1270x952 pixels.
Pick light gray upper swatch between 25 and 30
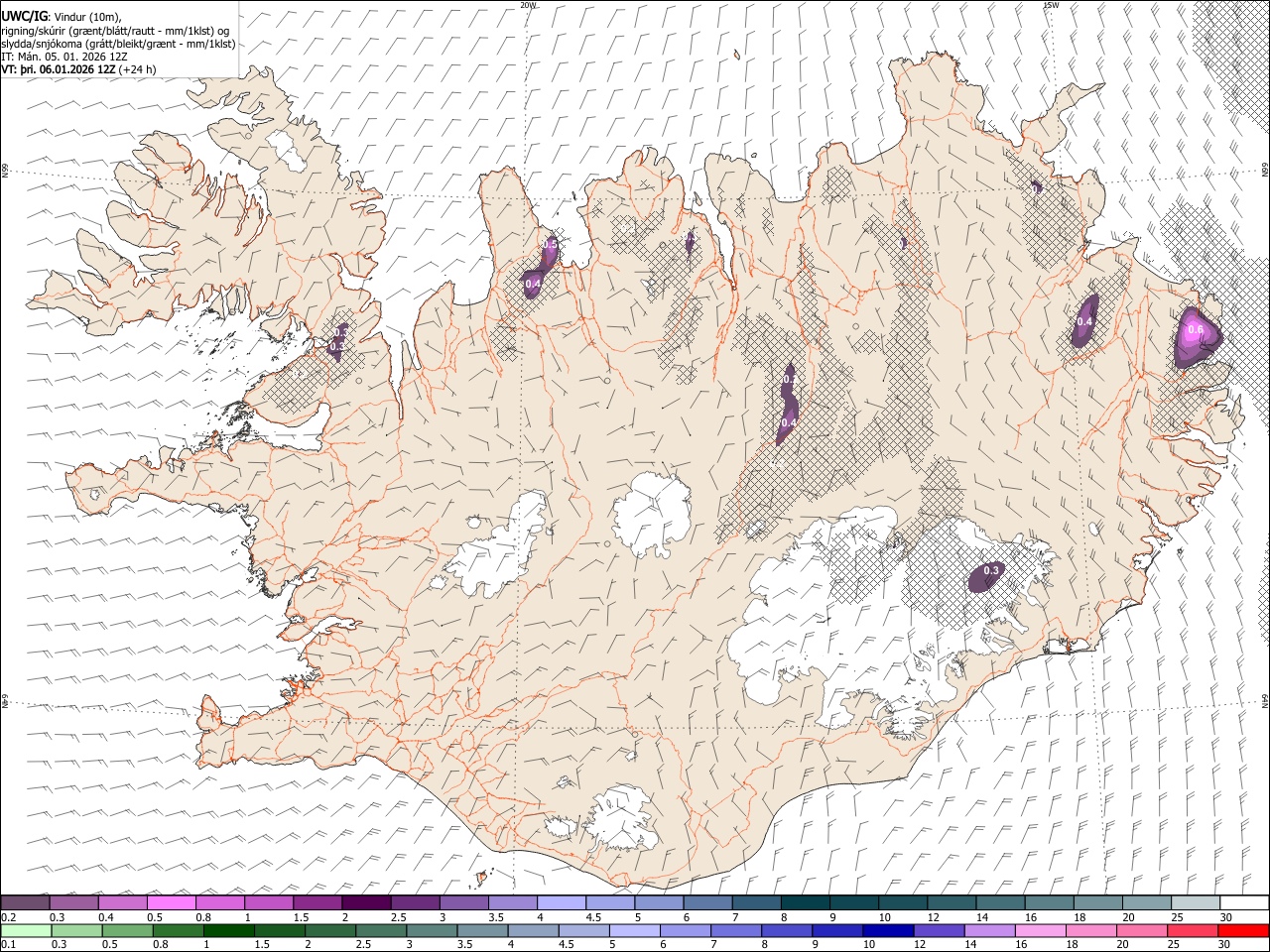1194,902
